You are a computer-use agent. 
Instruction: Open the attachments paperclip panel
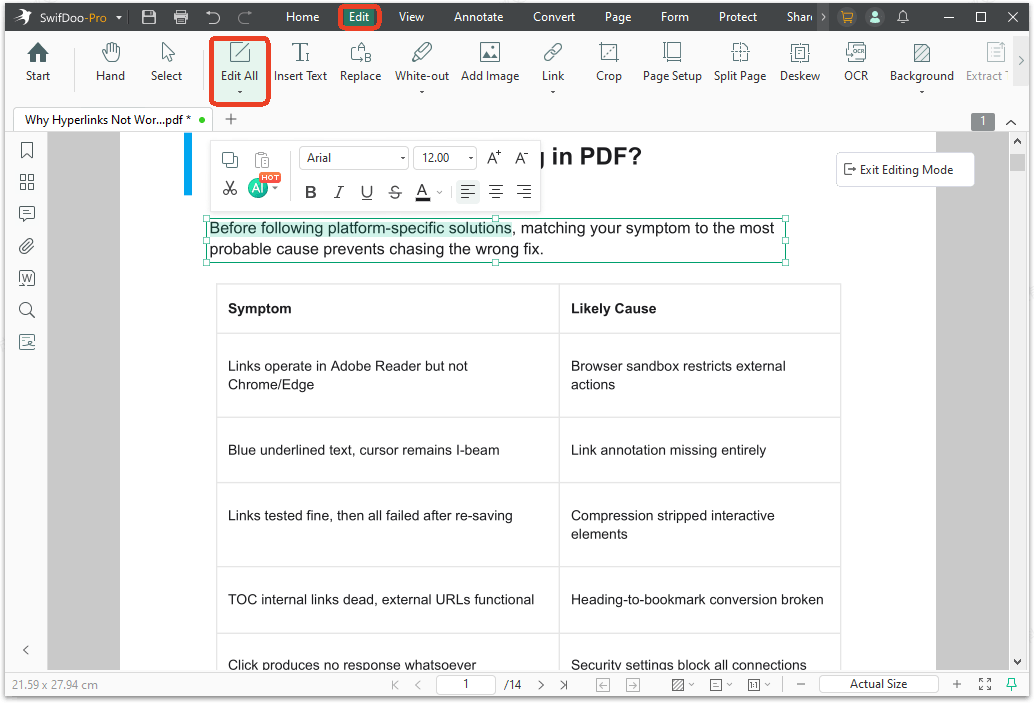(x=27, y=246)
